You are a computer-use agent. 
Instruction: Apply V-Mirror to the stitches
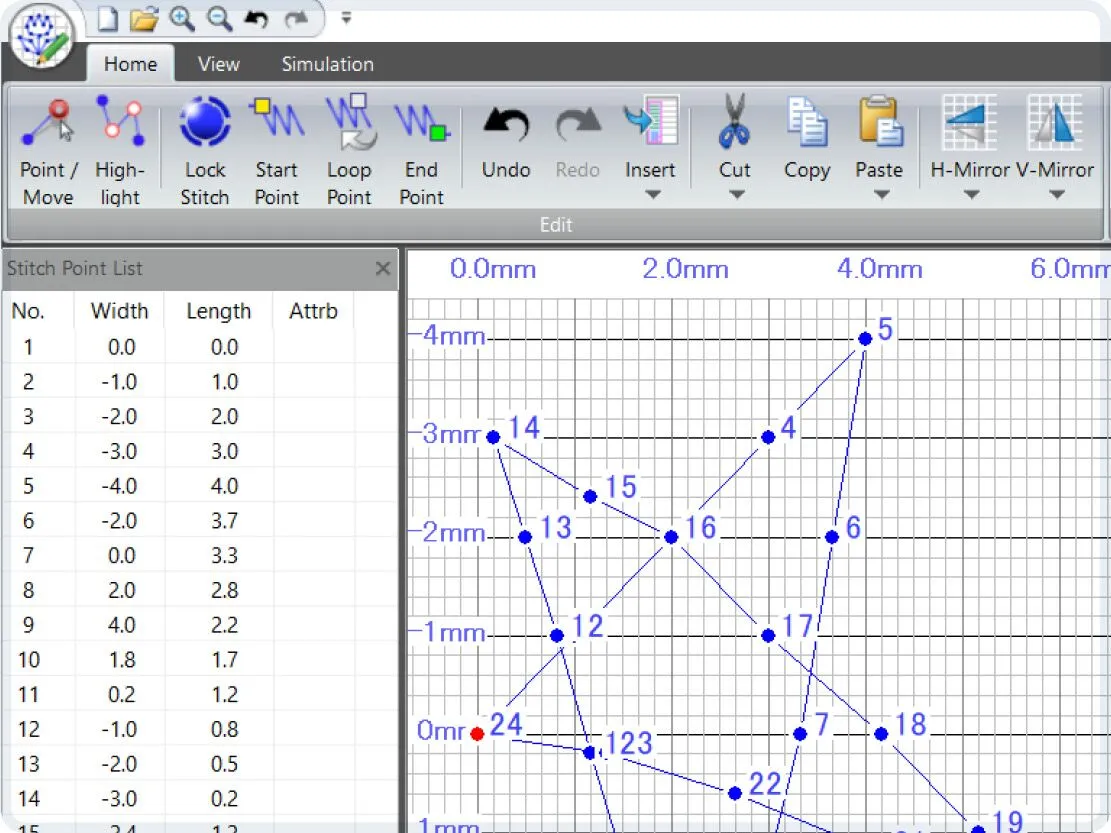1053,130
